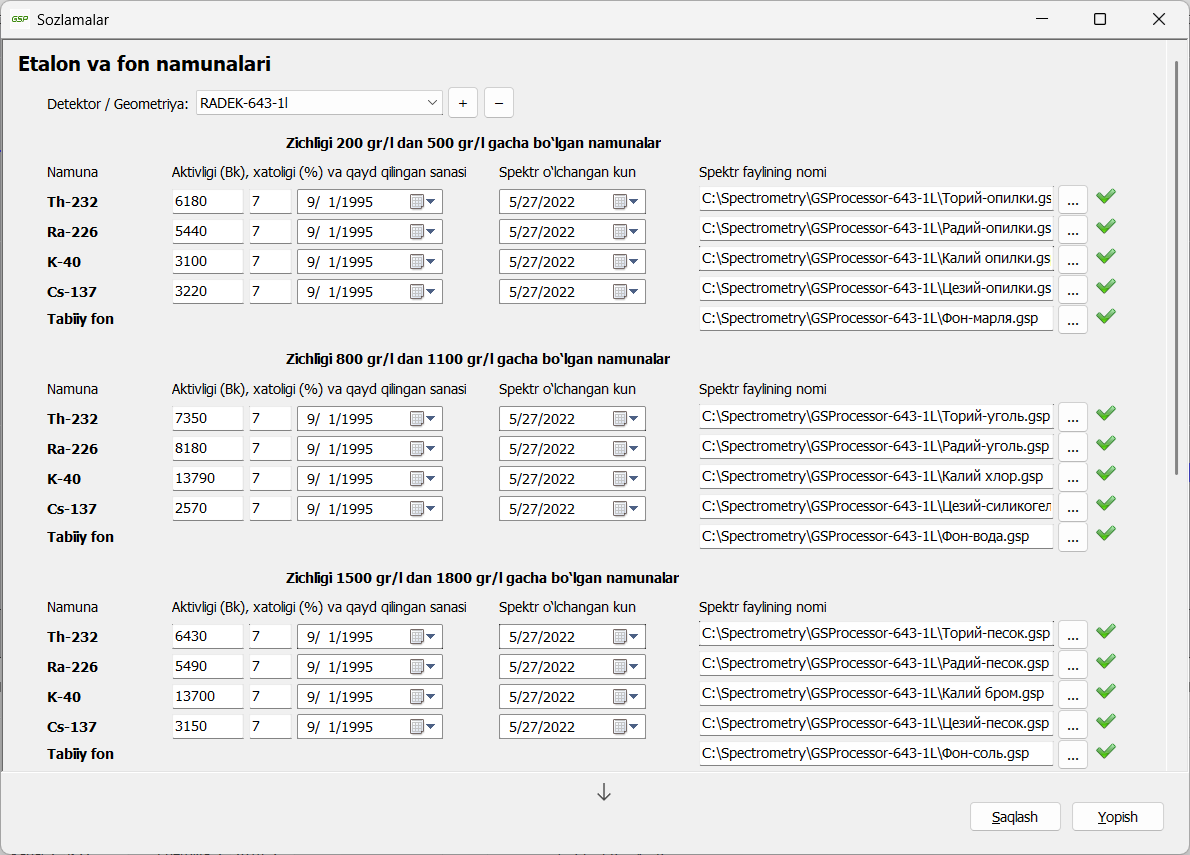Browse file for Калий опилки spectrum
The width and height of the screenshot is (1190, 855).
[1072, 260]
